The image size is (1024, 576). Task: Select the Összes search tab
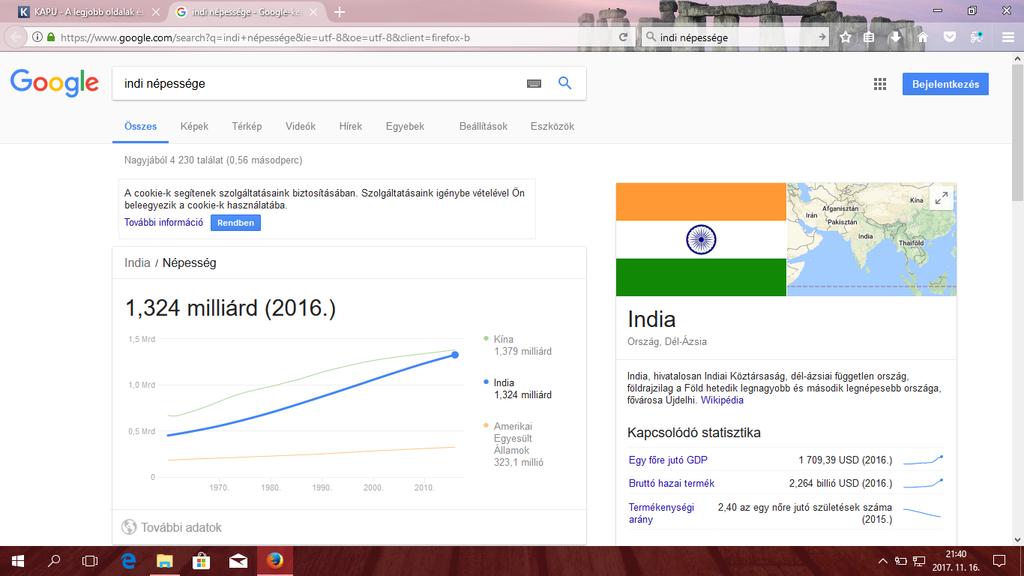tap(140, 127)
